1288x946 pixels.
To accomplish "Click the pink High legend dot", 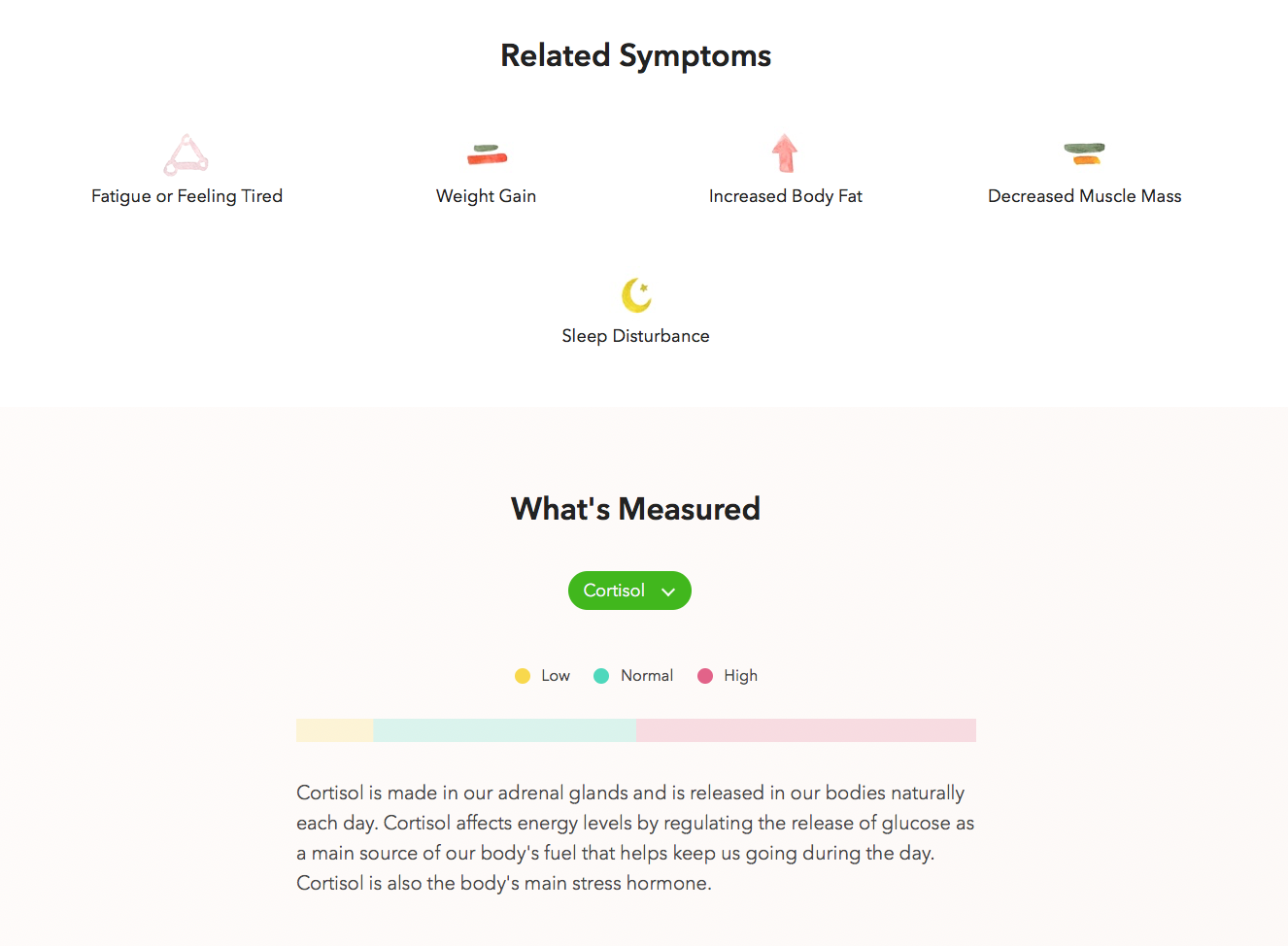I will 705,676.
